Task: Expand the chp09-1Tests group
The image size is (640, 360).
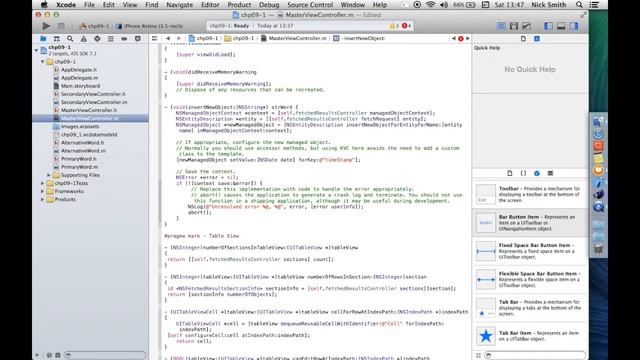Action: 42,183
